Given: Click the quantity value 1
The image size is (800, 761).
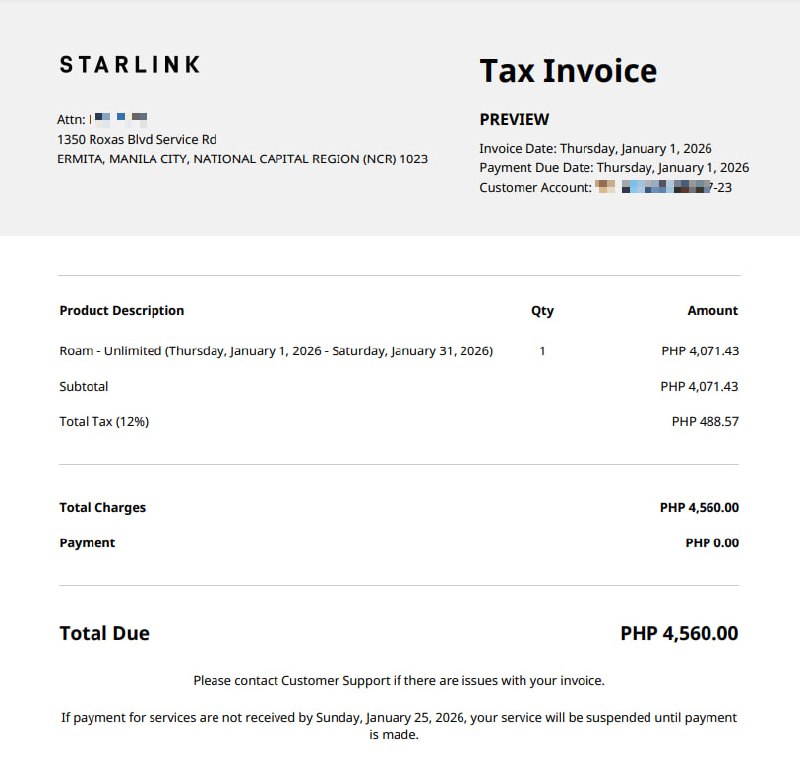Looking at the screenshot, I should (542, 351).
